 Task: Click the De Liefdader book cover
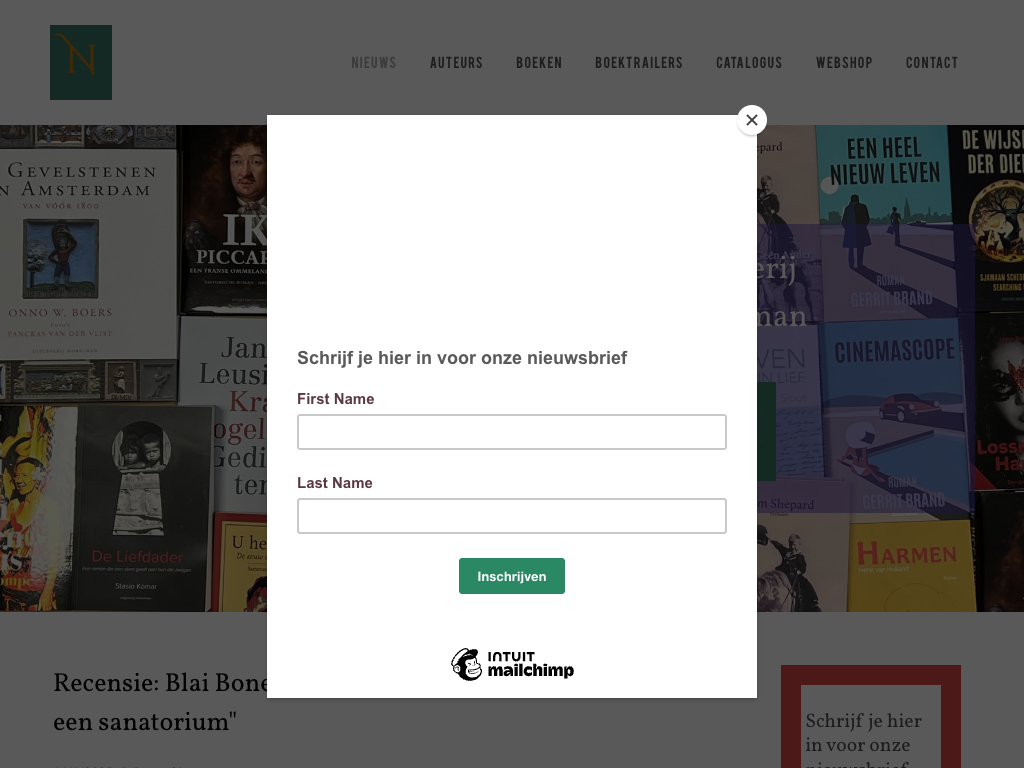(x=143, y=508)
